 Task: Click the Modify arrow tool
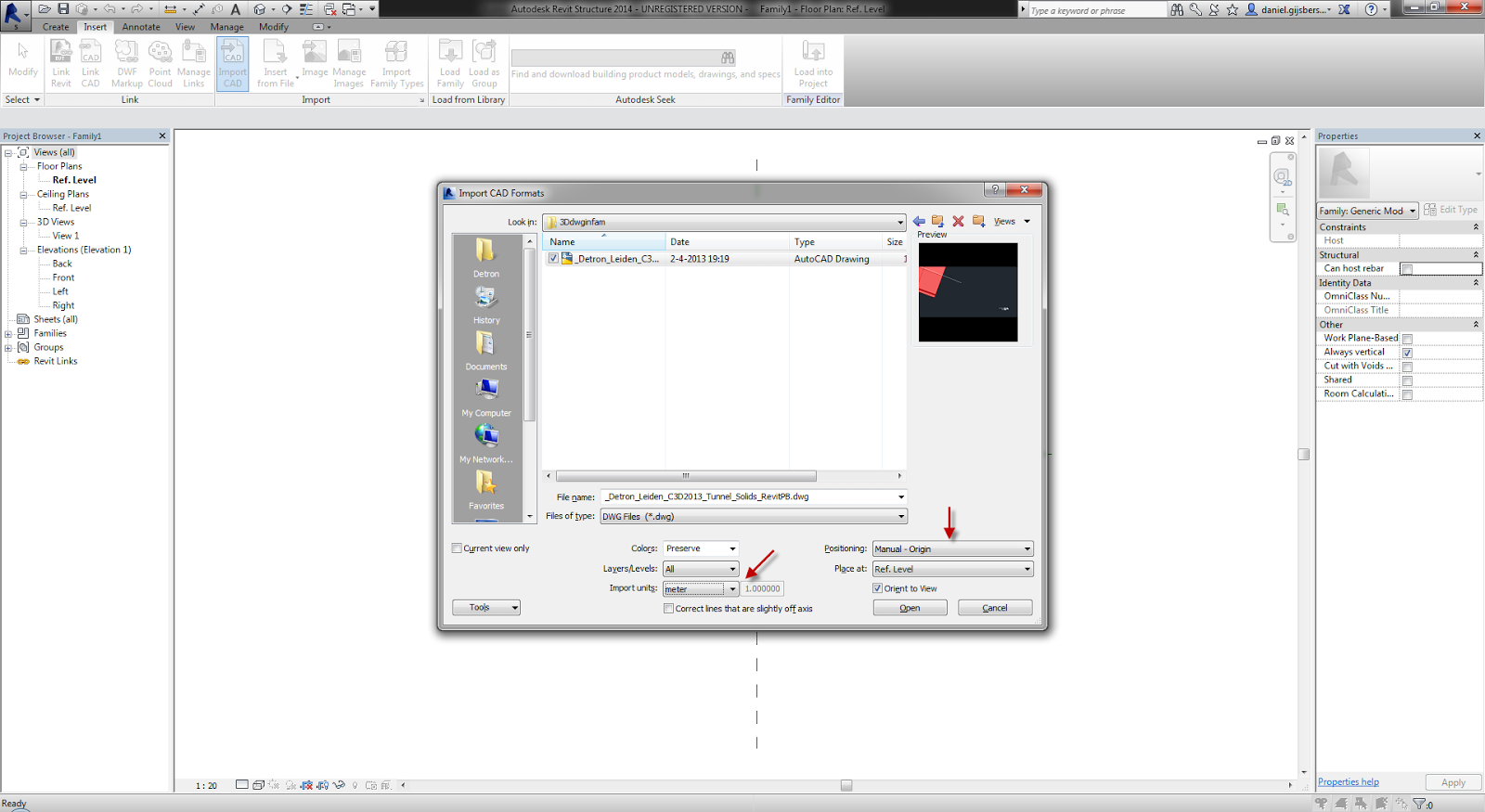23,58
